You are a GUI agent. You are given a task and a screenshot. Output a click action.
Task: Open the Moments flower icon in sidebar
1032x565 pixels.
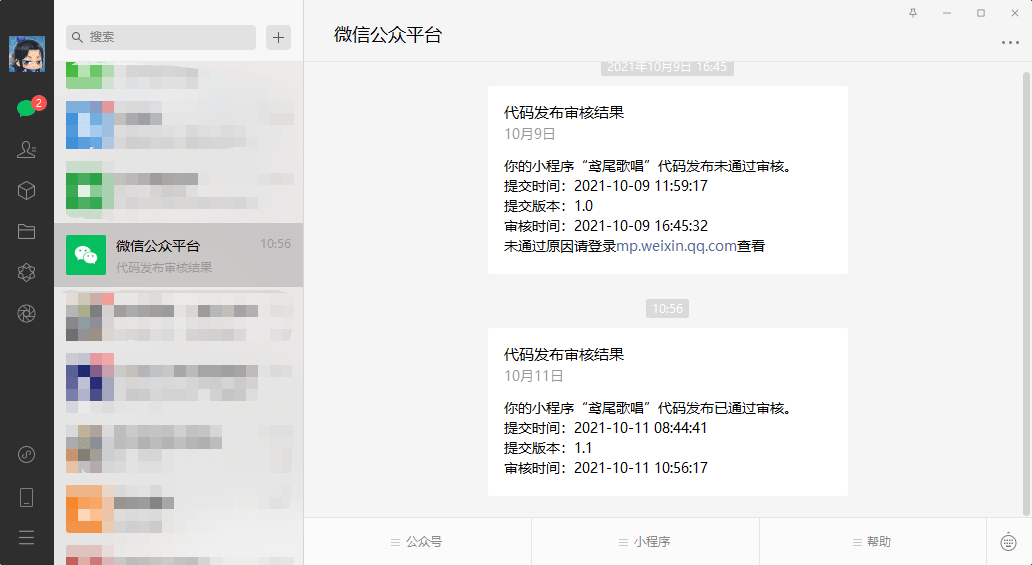coord(26,272)
